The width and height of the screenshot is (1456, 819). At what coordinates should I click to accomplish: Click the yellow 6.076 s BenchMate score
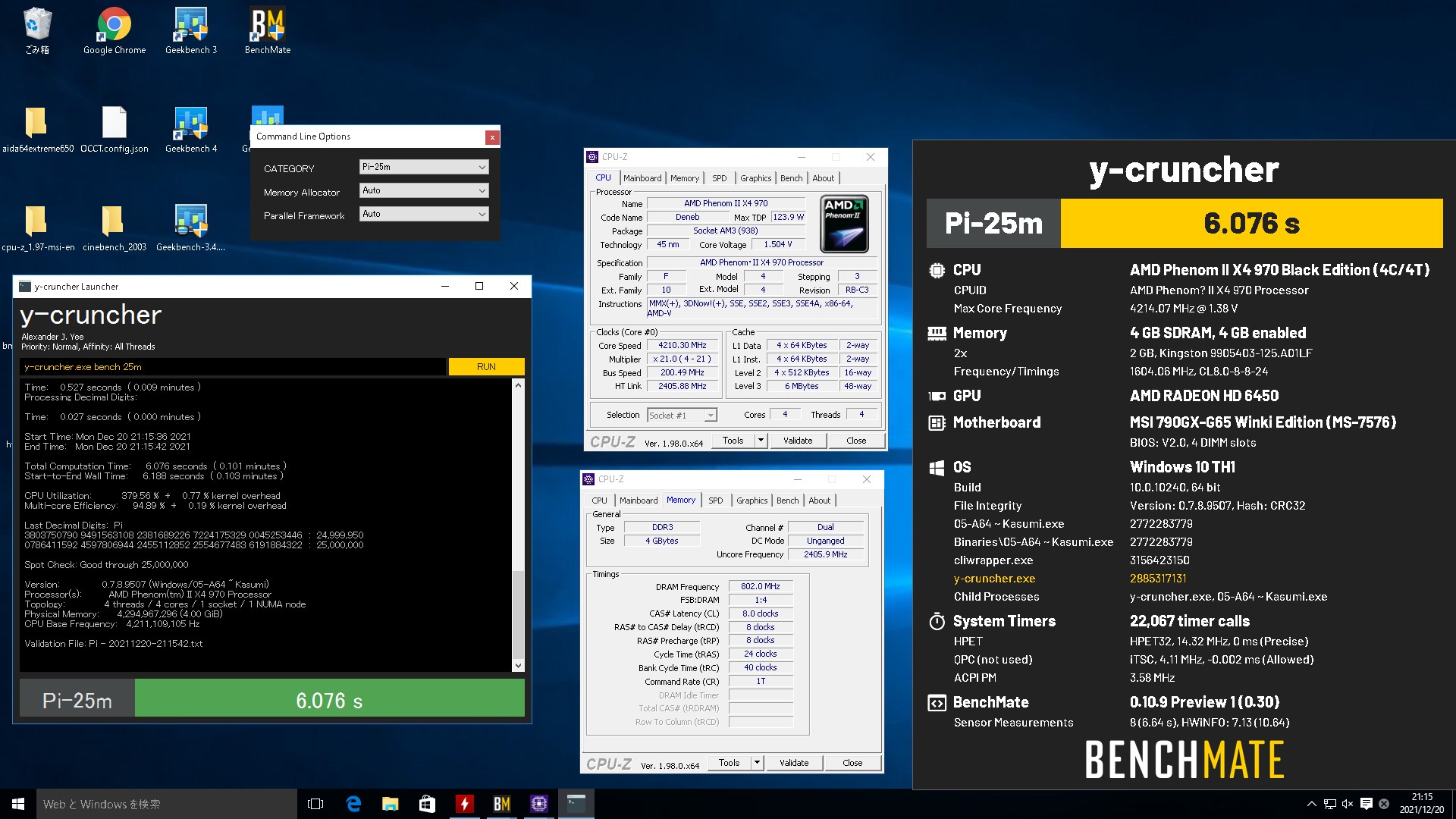[1251, 224]
